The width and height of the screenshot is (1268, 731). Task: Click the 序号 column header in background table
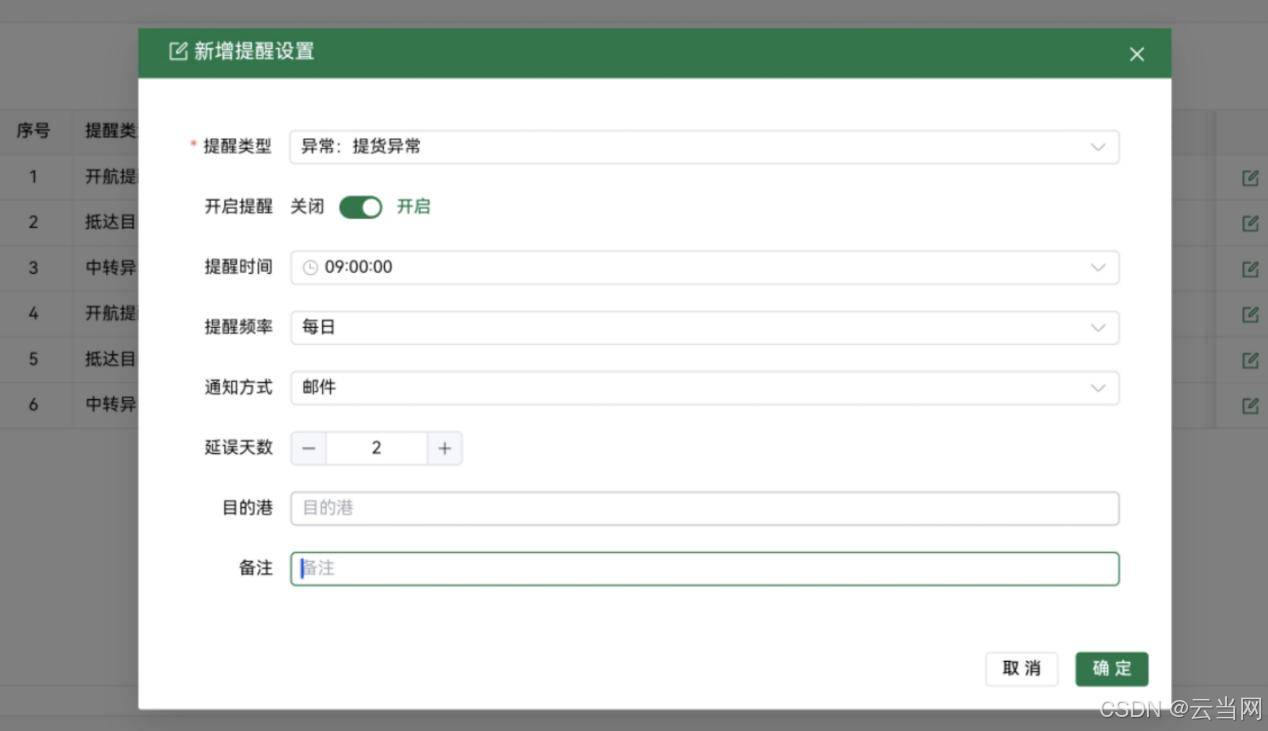[33, 131]
